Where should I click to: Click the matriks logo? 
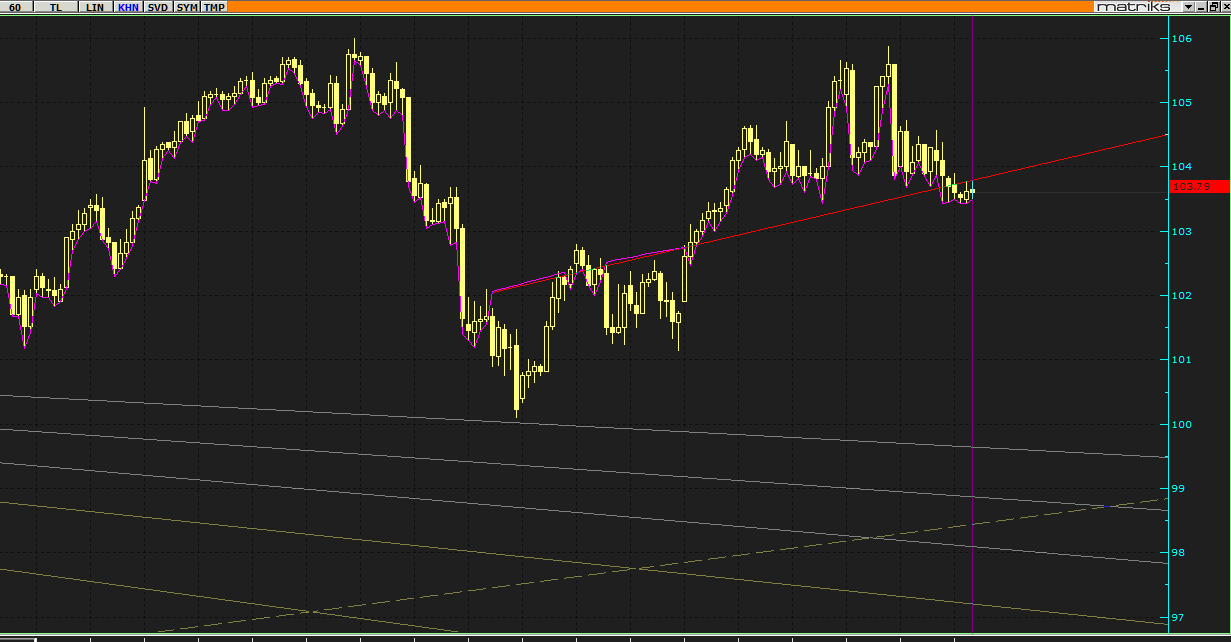click(x=1134, y=7)
